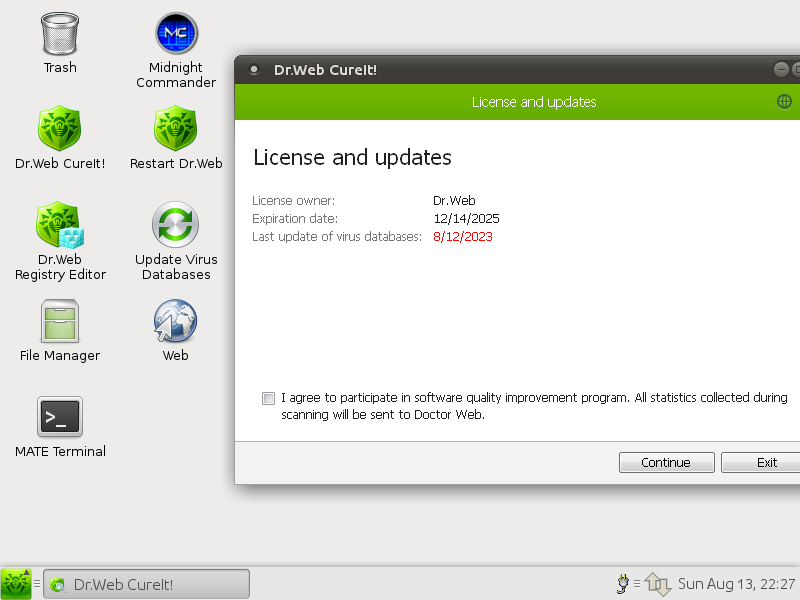
Task: Click the Continue button
Action: (666, 462)
